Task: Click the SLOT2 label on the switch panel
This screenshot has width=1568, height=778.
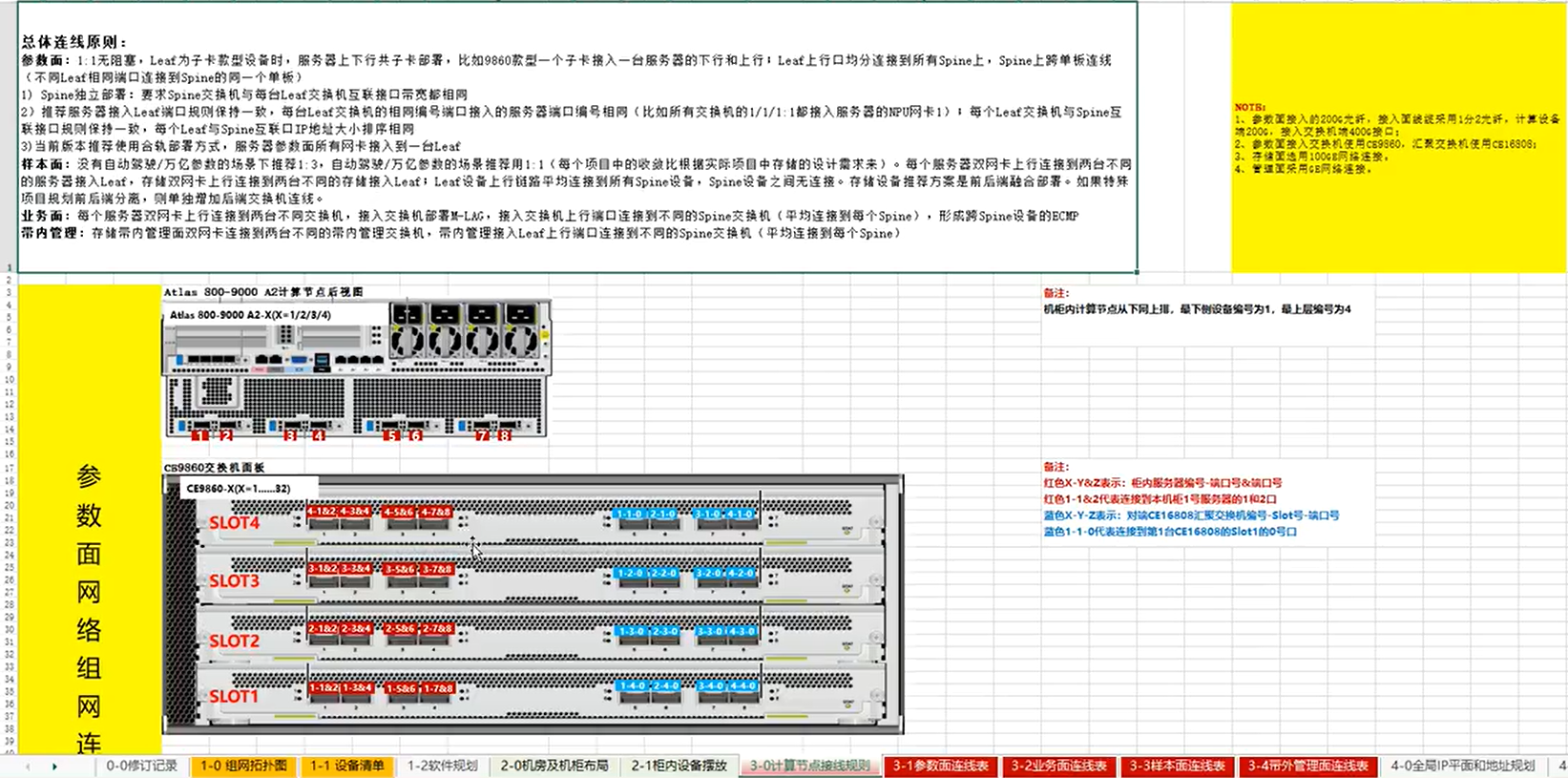Action: click(x=234, y=641)
